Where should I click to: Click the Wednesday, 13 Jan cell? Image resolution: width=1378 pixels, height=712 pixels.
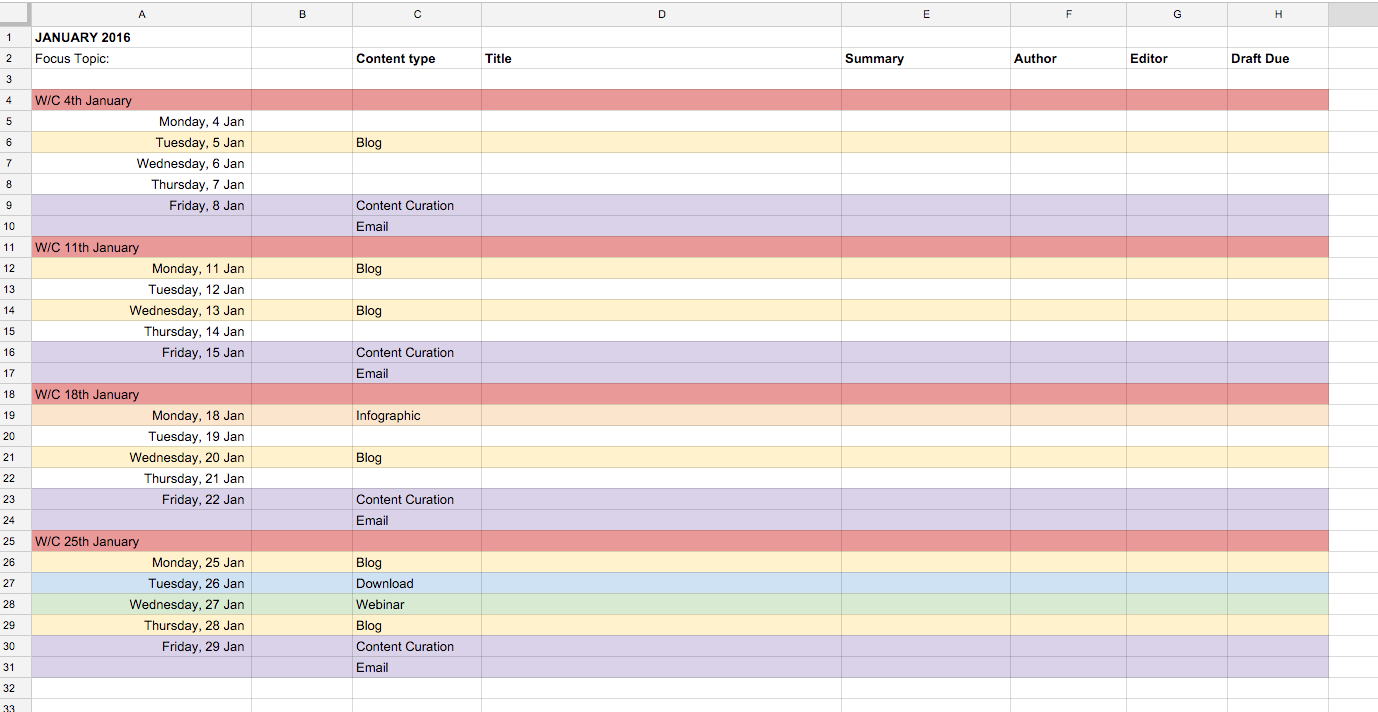tap(141, 311)
